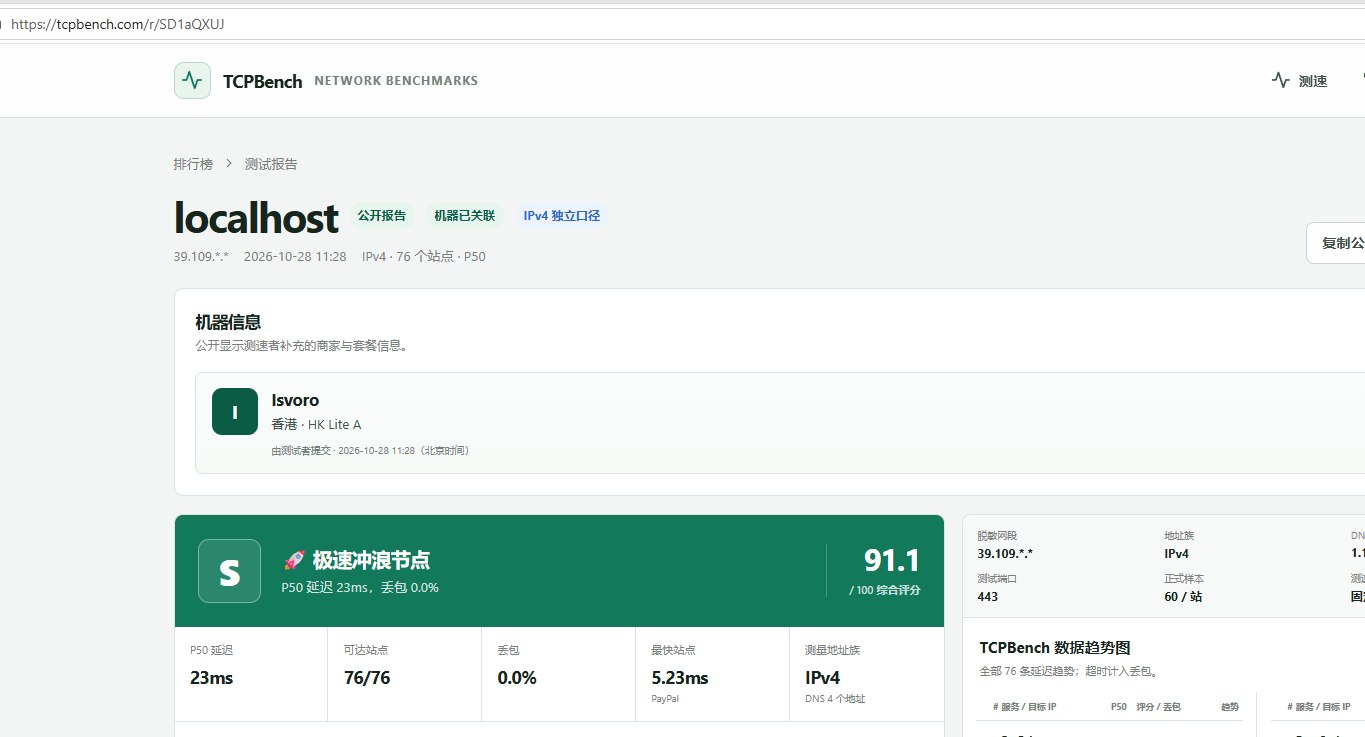Click the 39.109.*.* IP under the title
Viewport: 1365px width, 737px height.
click(x=201, y=257)
